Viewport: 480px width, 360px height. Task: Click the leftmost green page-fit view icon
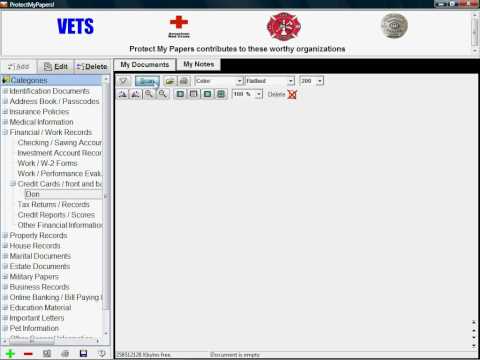tap(180, 94)
